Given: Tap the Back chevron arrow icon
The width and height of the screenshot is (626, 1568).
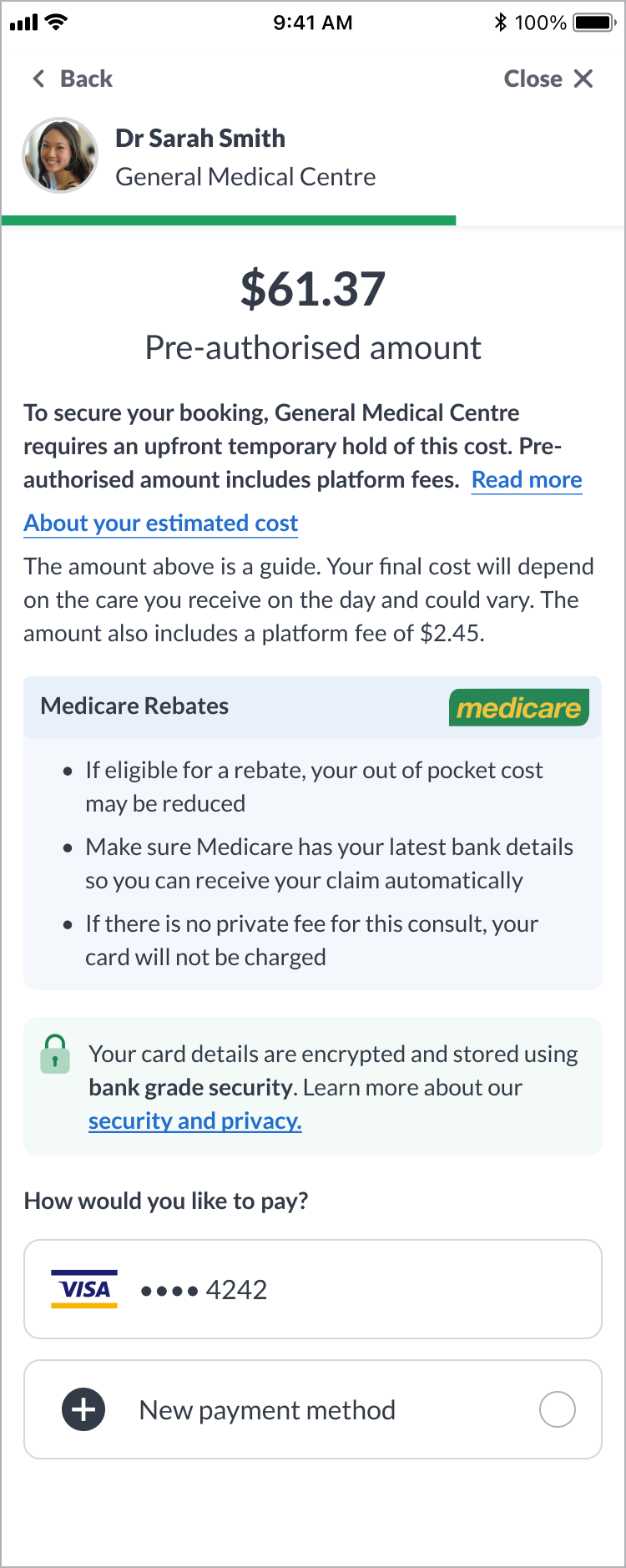Looking at the screenshot, I should click(x=38, y=78).
